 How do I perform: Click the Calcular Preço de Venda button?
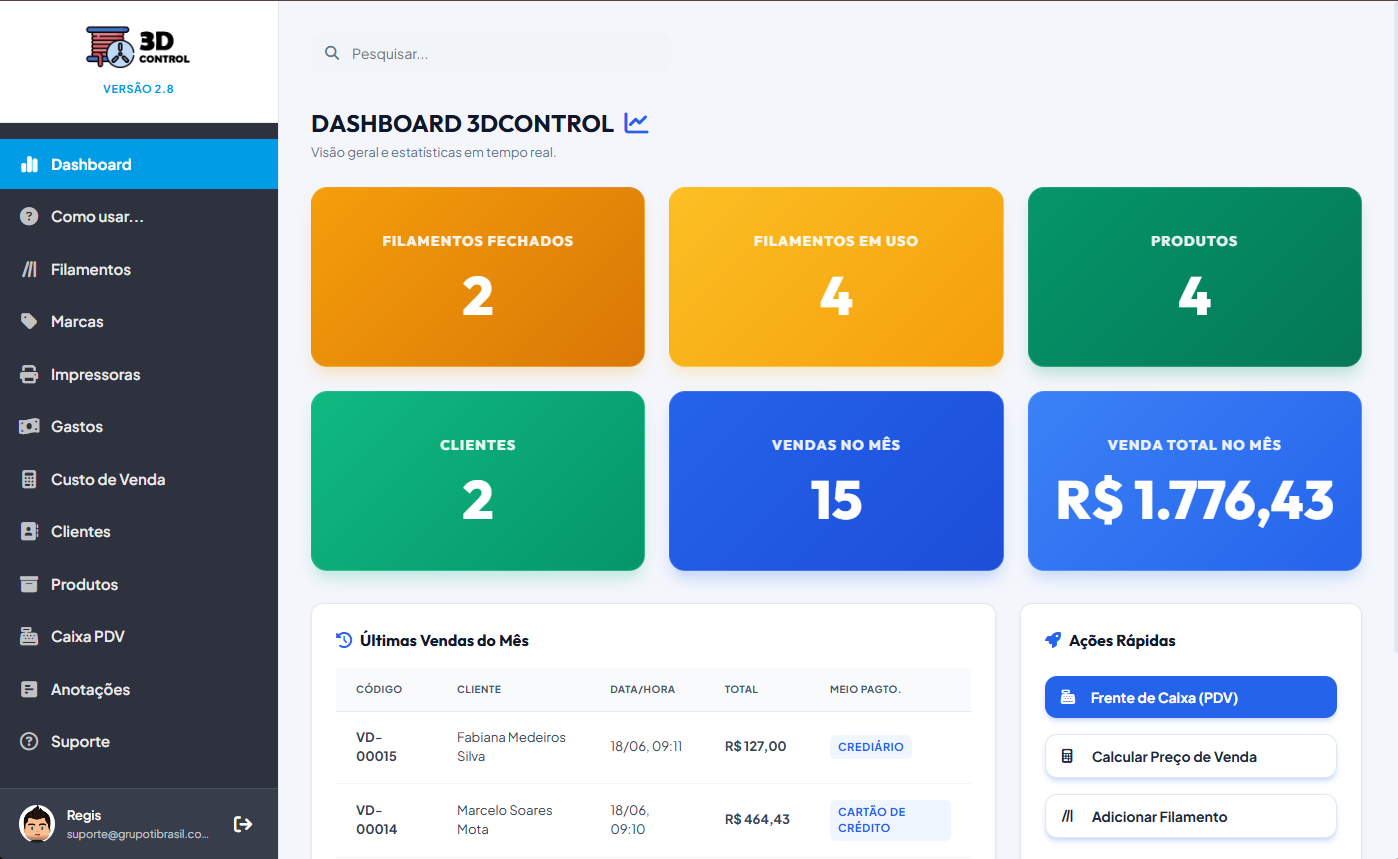coord(1190,757)
